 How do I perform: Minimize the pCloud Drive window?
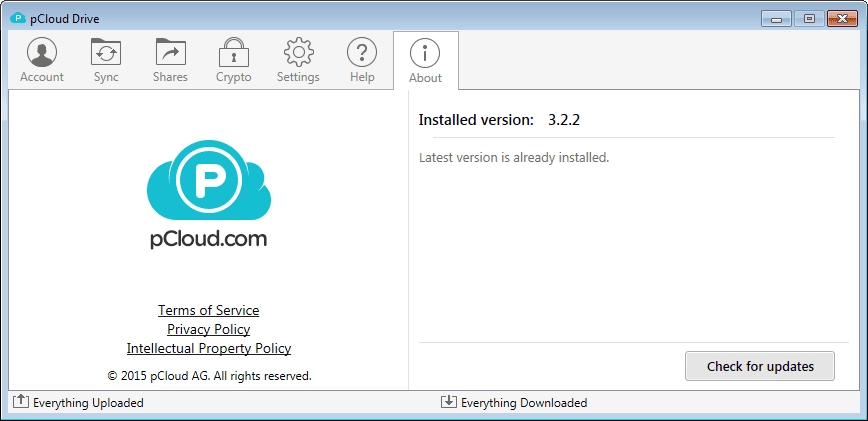776,19
